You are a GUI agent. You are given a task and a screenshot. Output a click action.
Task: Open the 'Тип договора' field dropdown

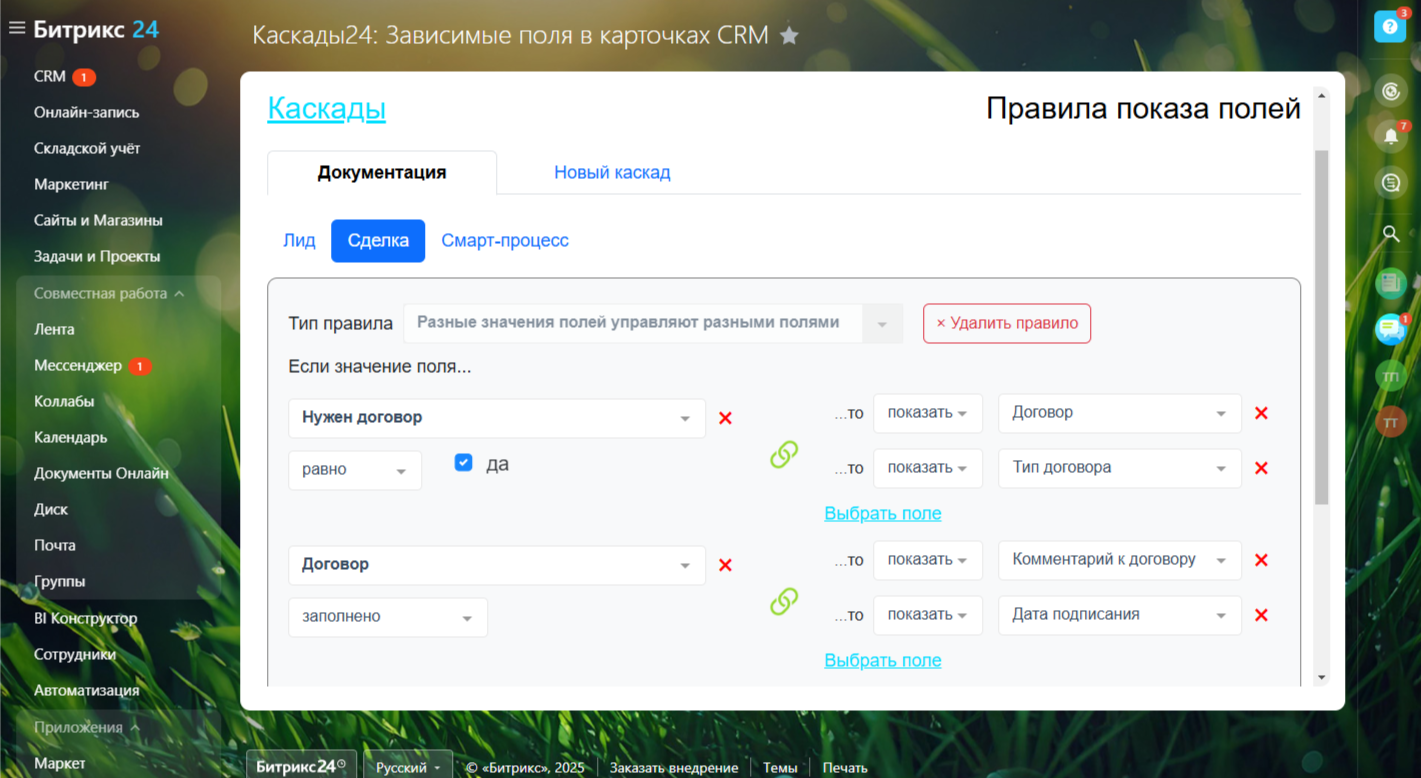(x=1120, y=468)
